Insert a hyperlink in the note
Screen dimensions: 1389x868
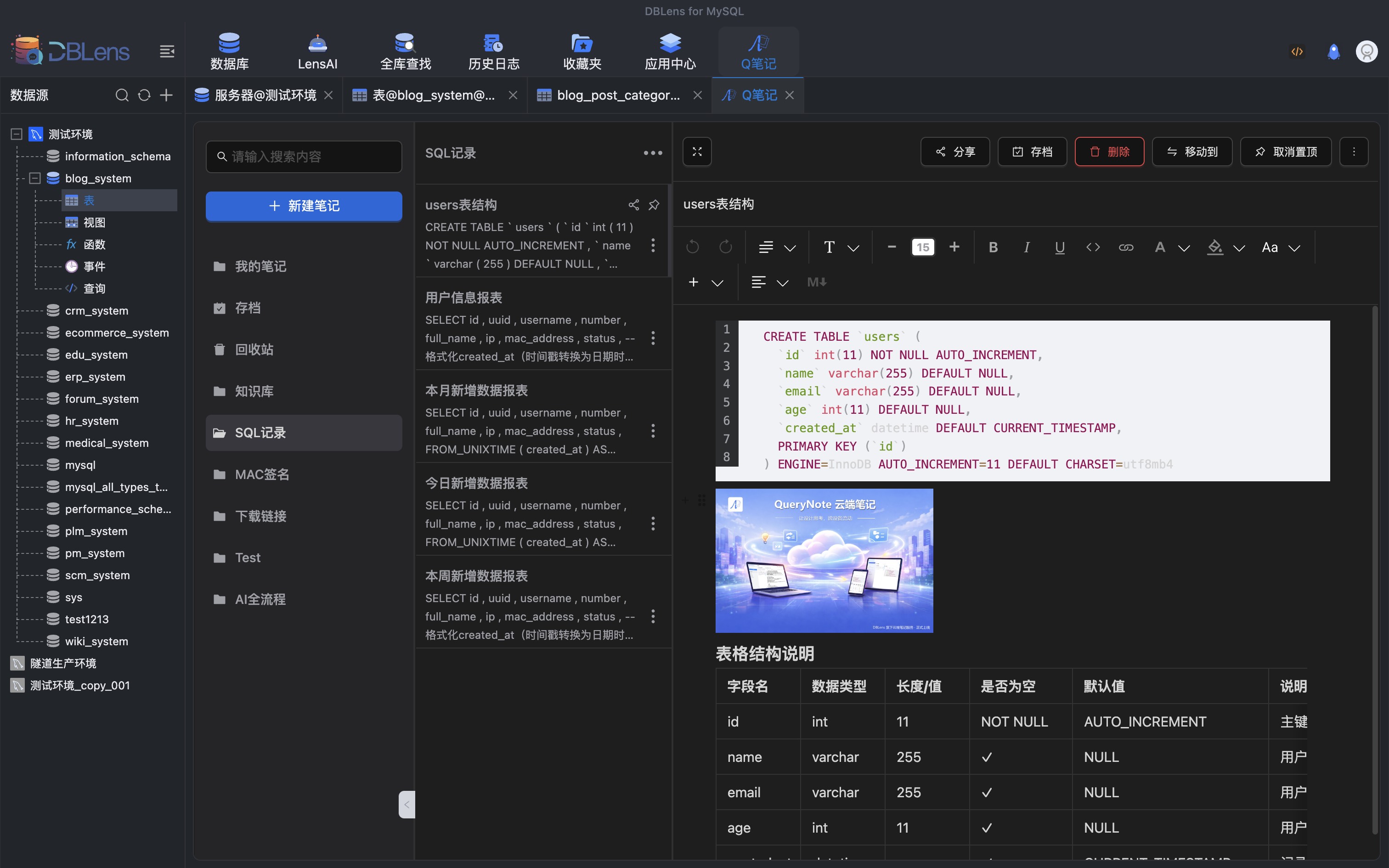click(1125, 248)
